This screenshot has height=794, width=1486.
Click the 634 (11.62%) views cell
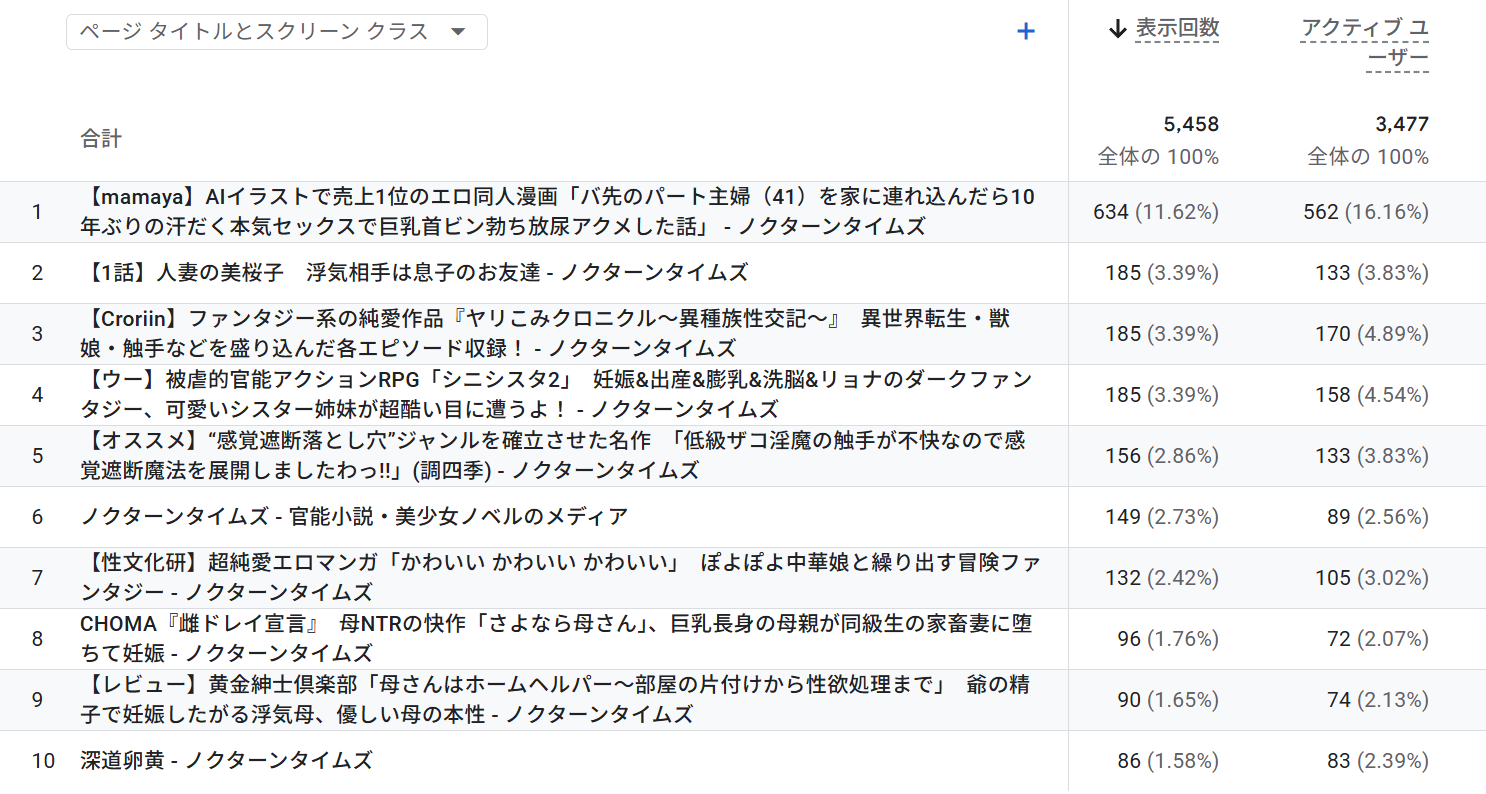coord(1156,212)
